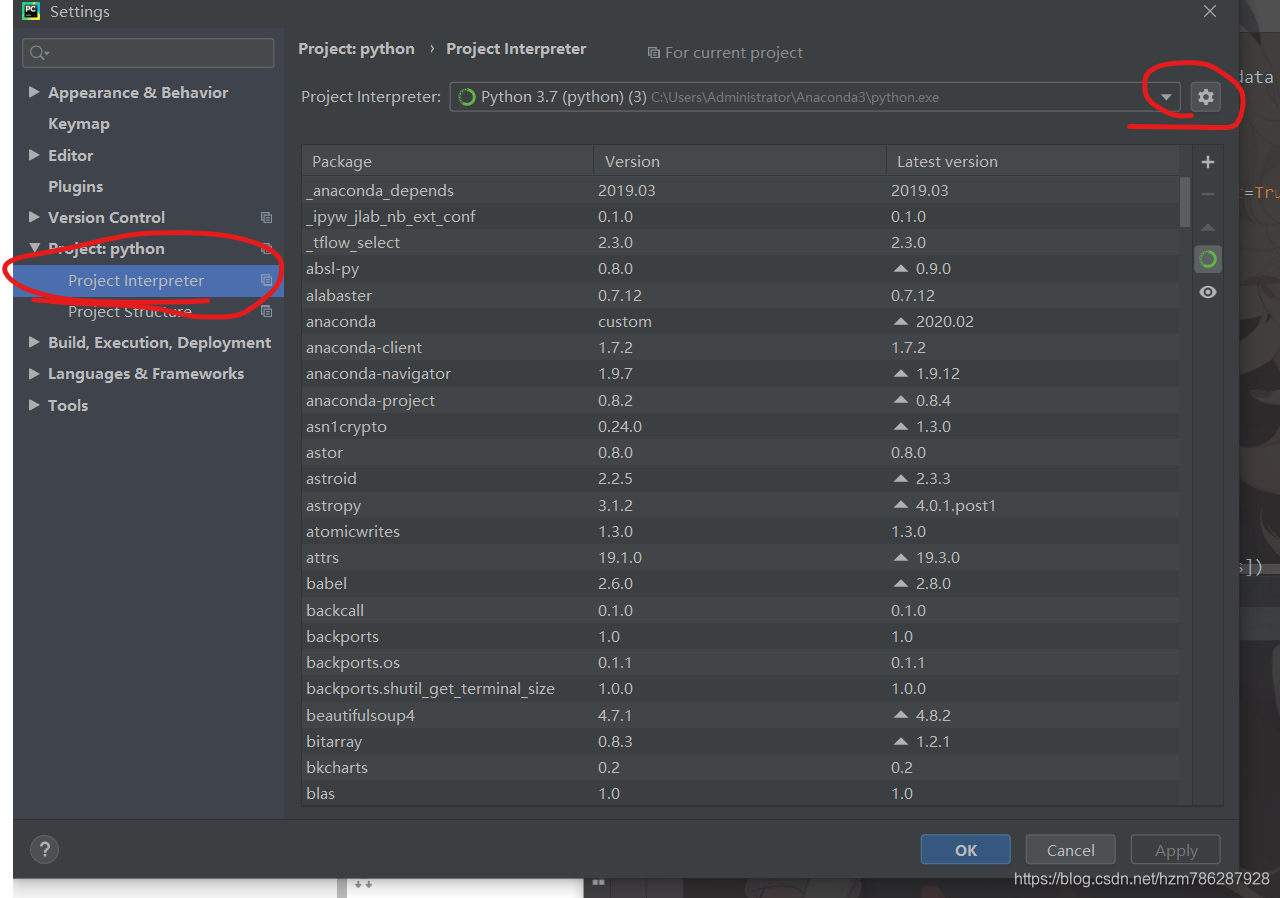Confirm settings with the OK button
Screen dimensions: 1280x898
pyautogui.click(x=966, y=850)
